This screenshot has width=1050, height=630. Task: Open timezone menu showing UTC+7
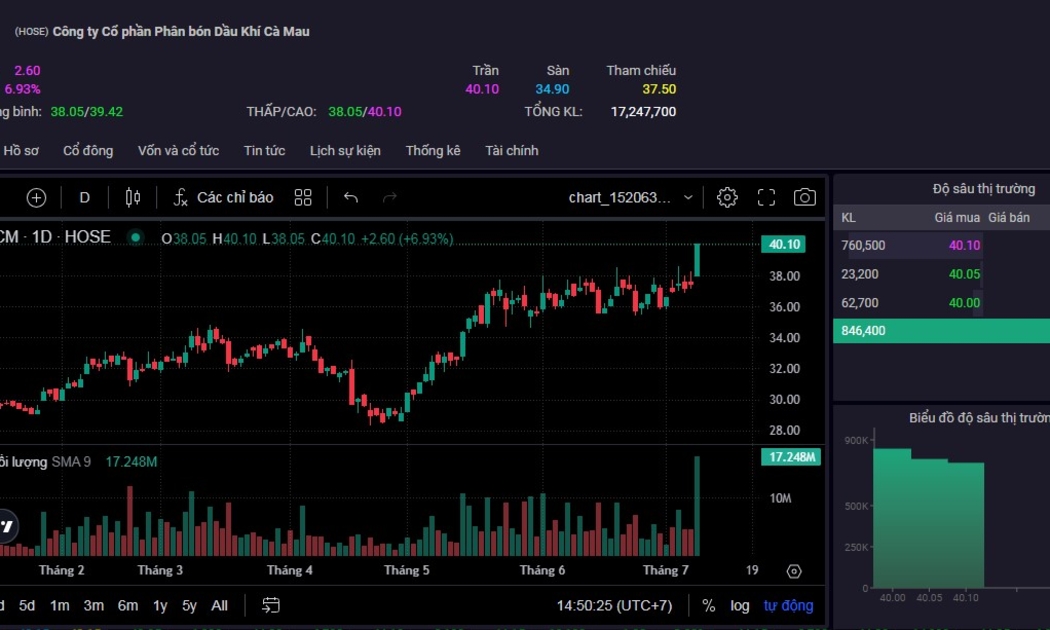614,605
